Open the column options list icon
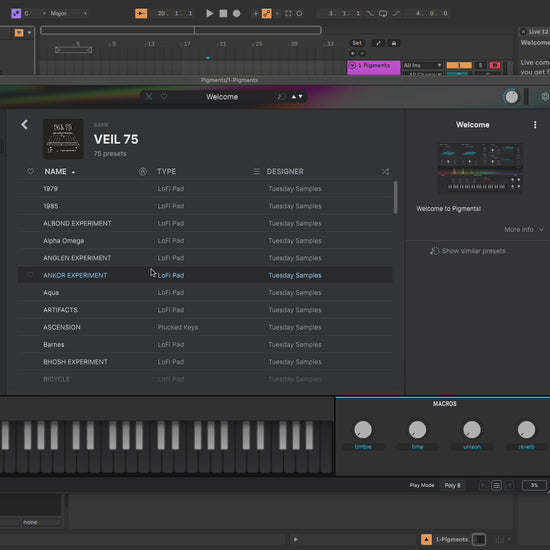Viewport: 550px width, 550px height. click(x=256, y=172)
